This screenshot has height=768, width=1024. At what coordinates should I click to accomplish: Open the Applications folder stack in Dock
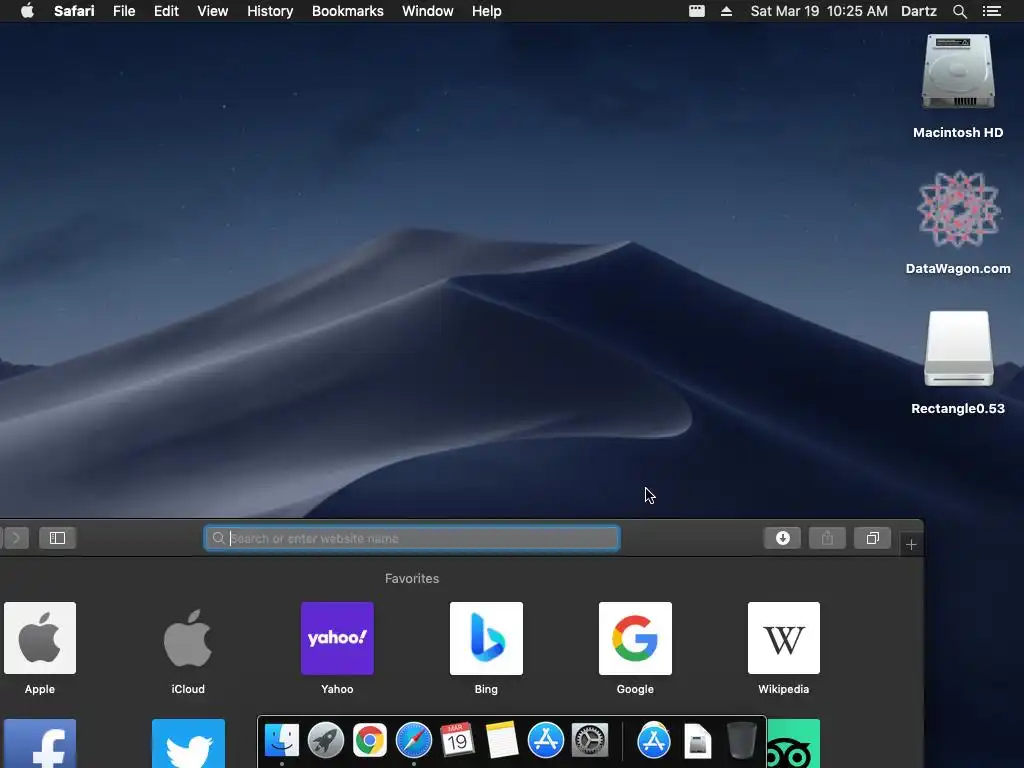click(654, 740)
